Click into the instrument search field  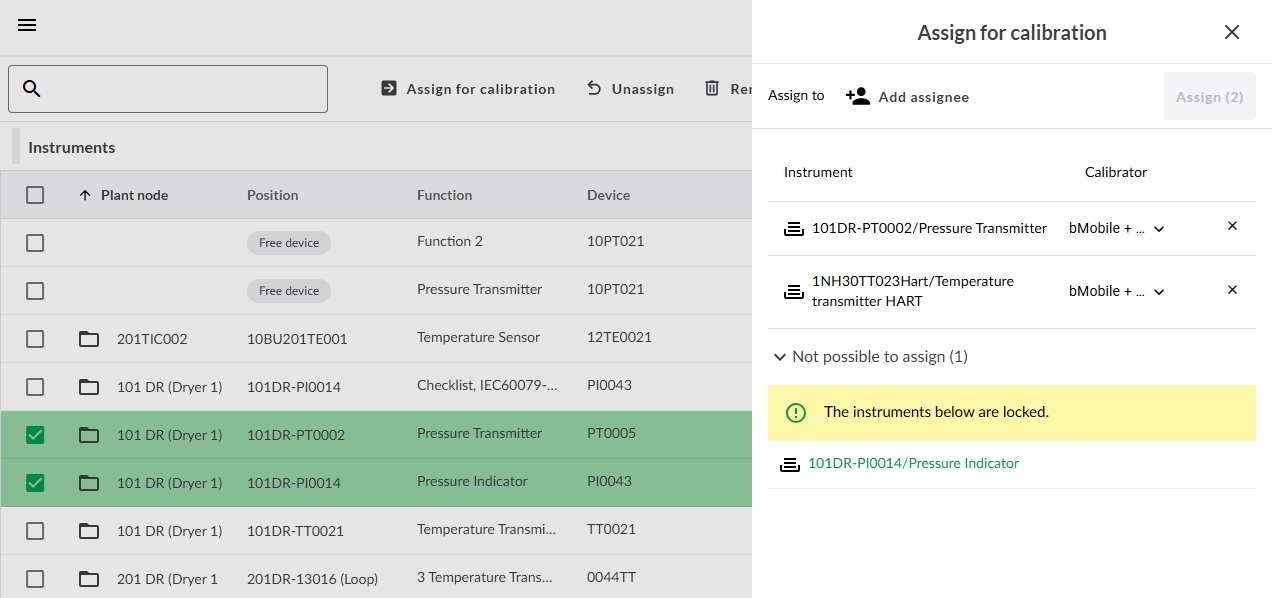[x=185, y=89]
